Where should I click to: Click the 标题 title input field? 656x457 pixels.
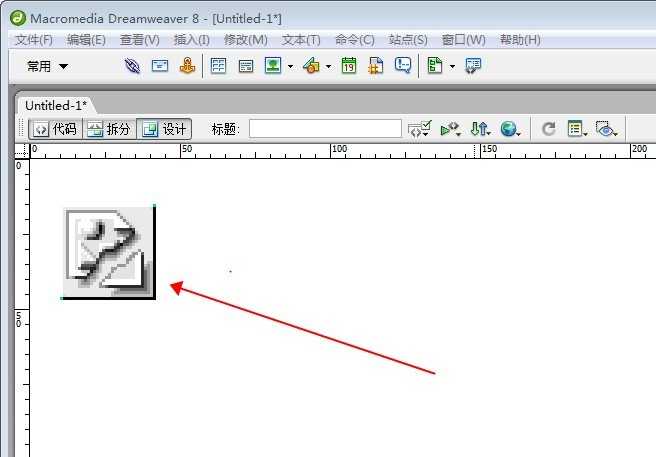click(x=325, y=129)
